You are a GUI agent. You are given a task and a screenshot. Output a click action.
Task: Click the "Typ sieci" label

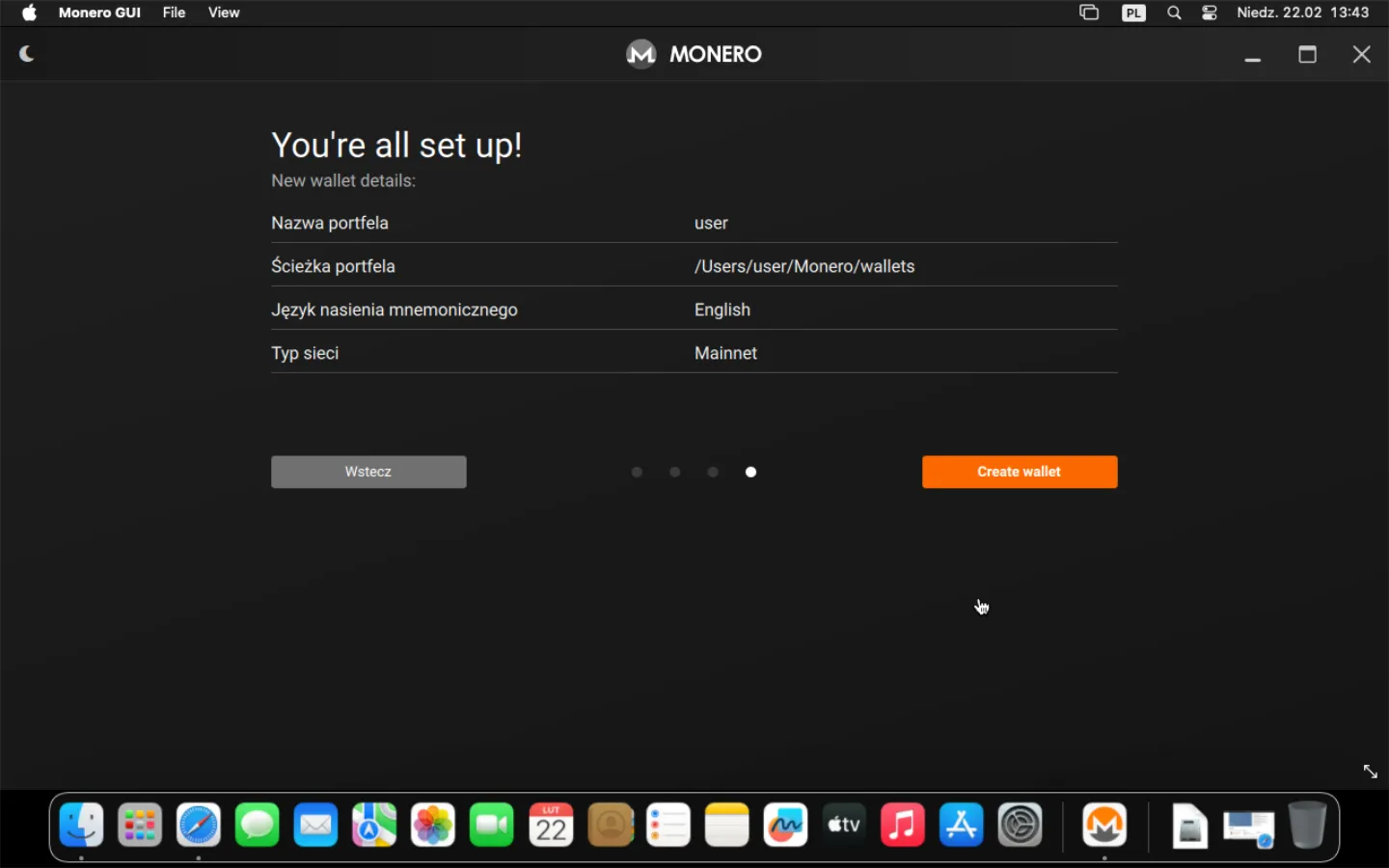(x=305, y=353)
